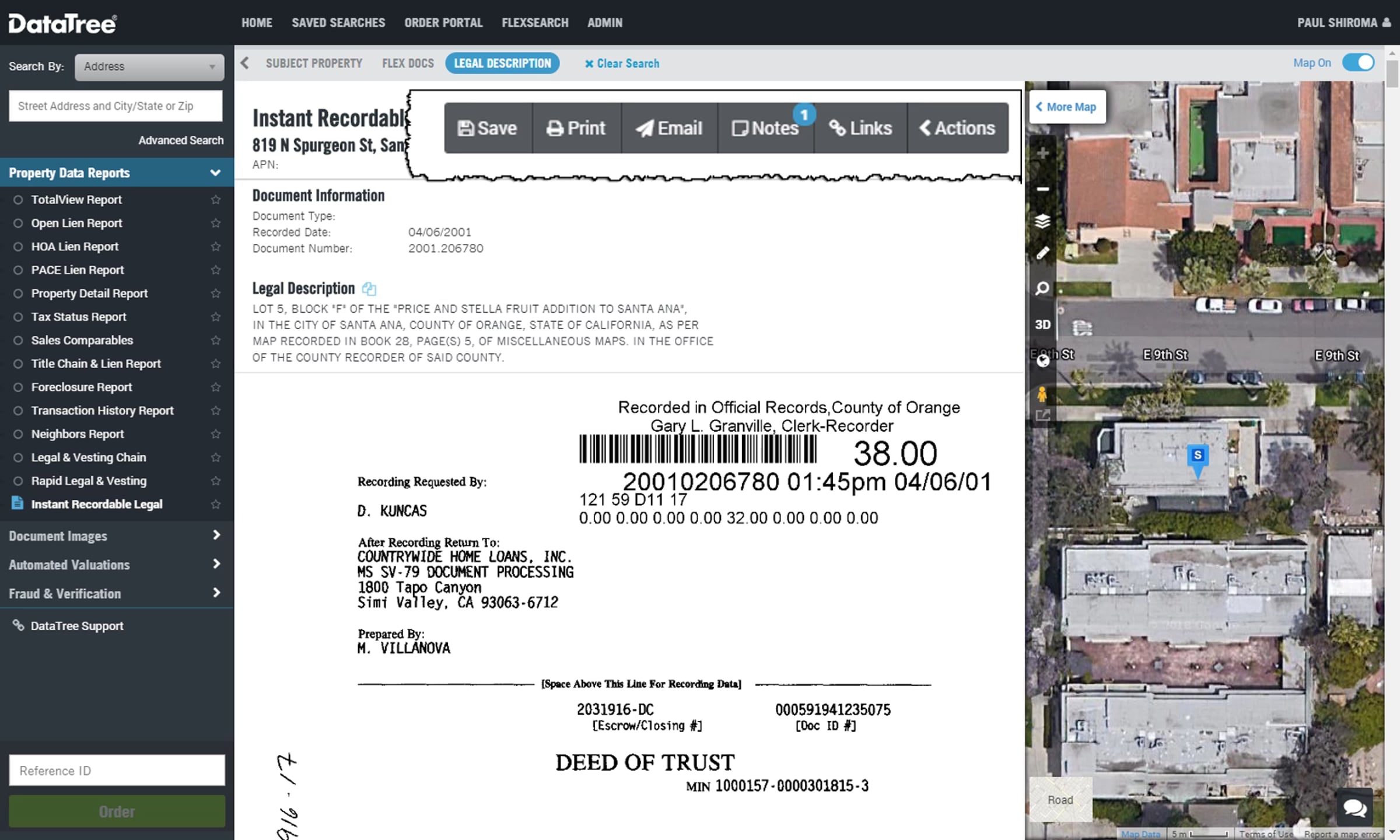Image resolution: width=1400 pixels, height=840 pixels.
Task: Star the Transaction History Report
Action: tap(216, 411)
